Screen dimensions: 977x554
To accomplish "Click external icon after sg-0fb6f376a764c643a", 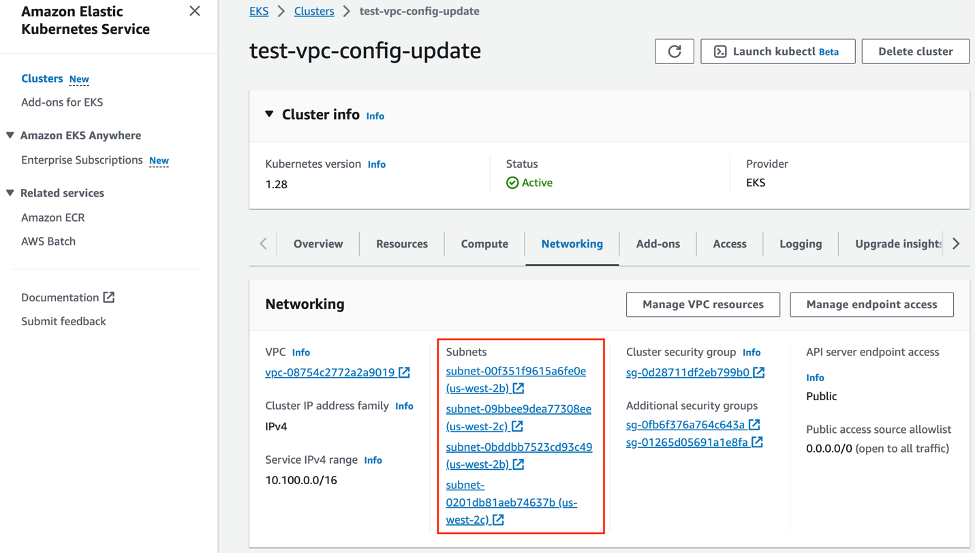I will [x=754, y=424].
